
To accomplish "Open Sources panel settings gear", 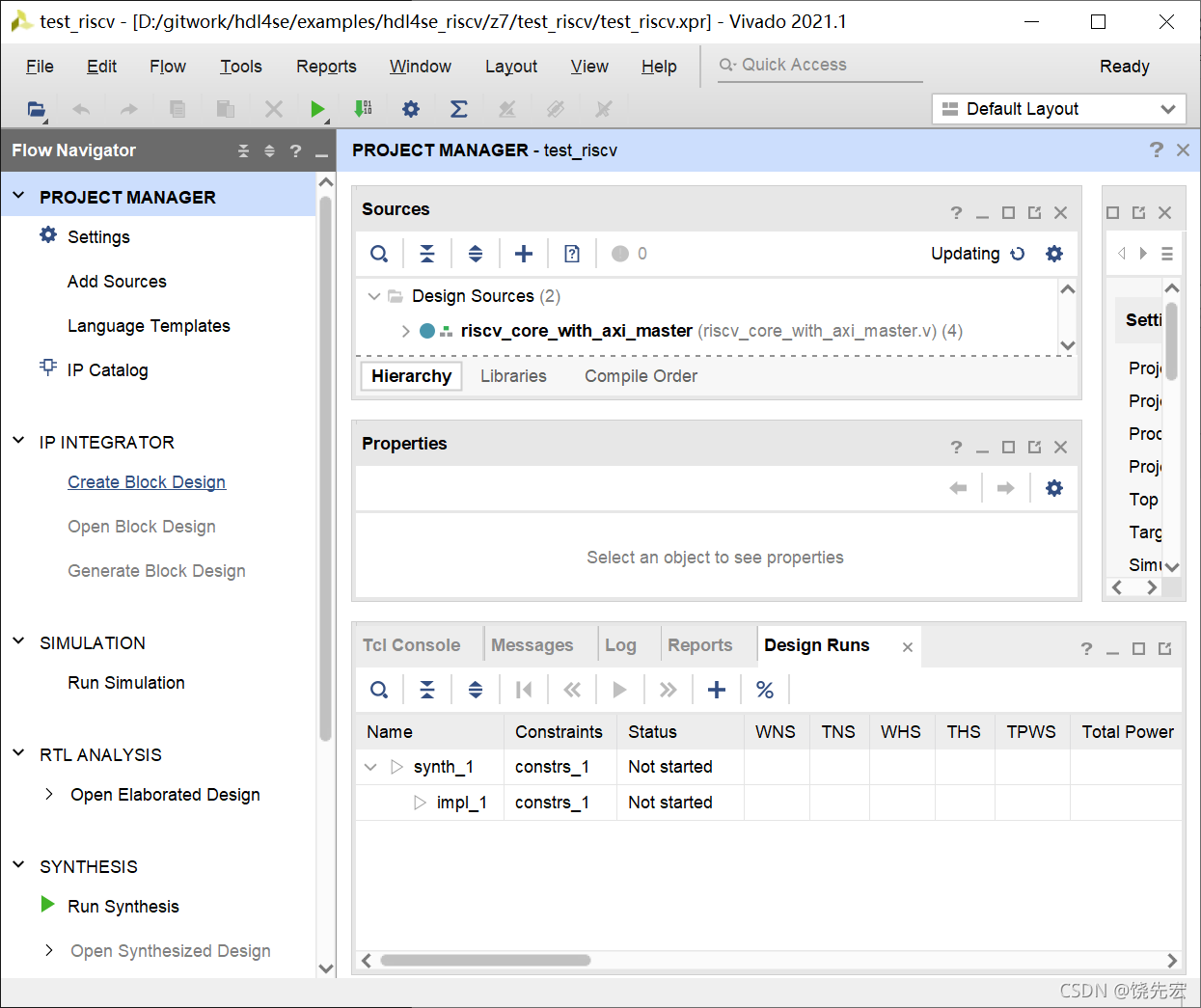I will click(1054, 254).
